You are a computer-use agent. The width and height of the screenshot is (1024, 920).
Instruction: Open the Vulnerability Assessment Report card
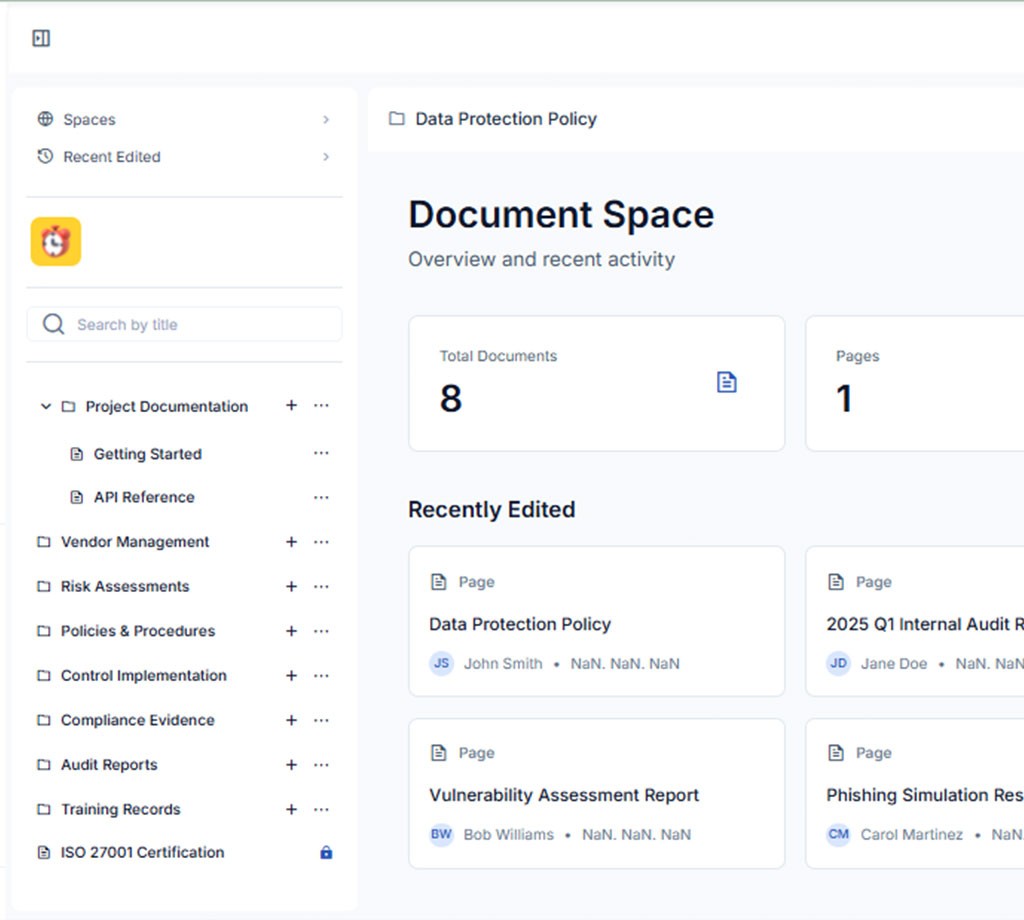pos(597,794)
